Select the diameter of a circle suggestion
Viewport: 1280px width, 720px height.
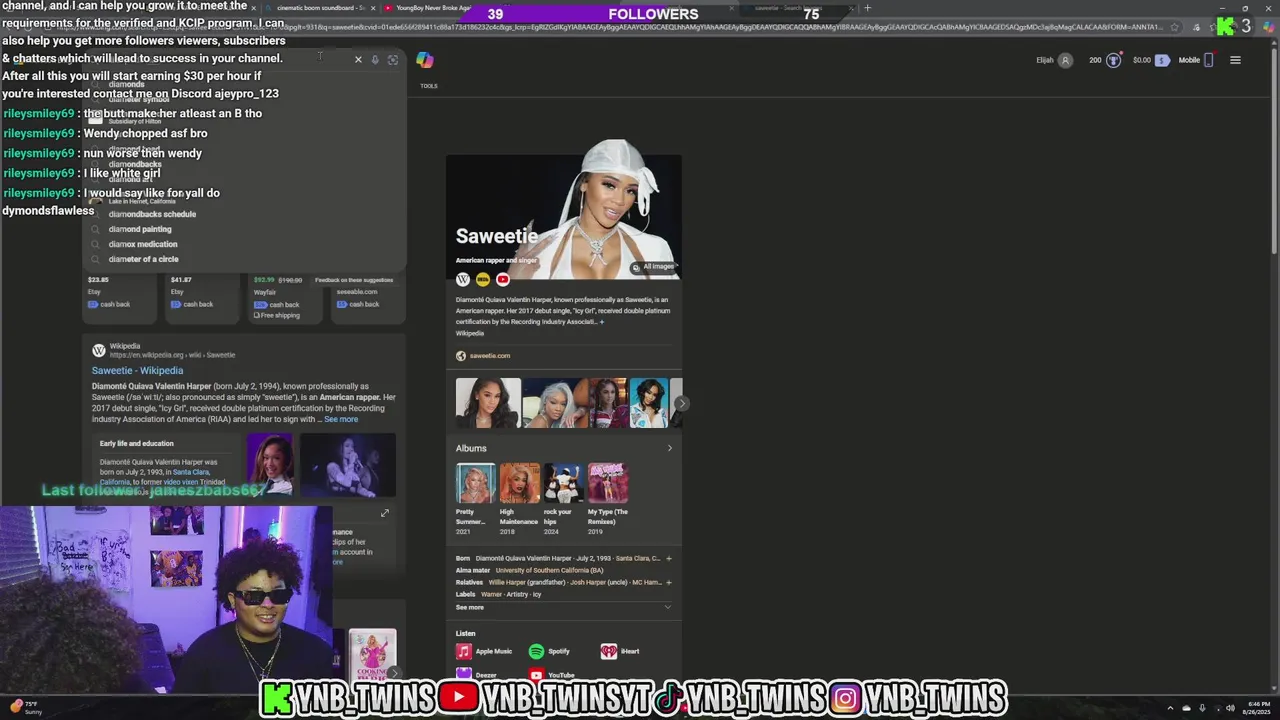tap(143, 259)
